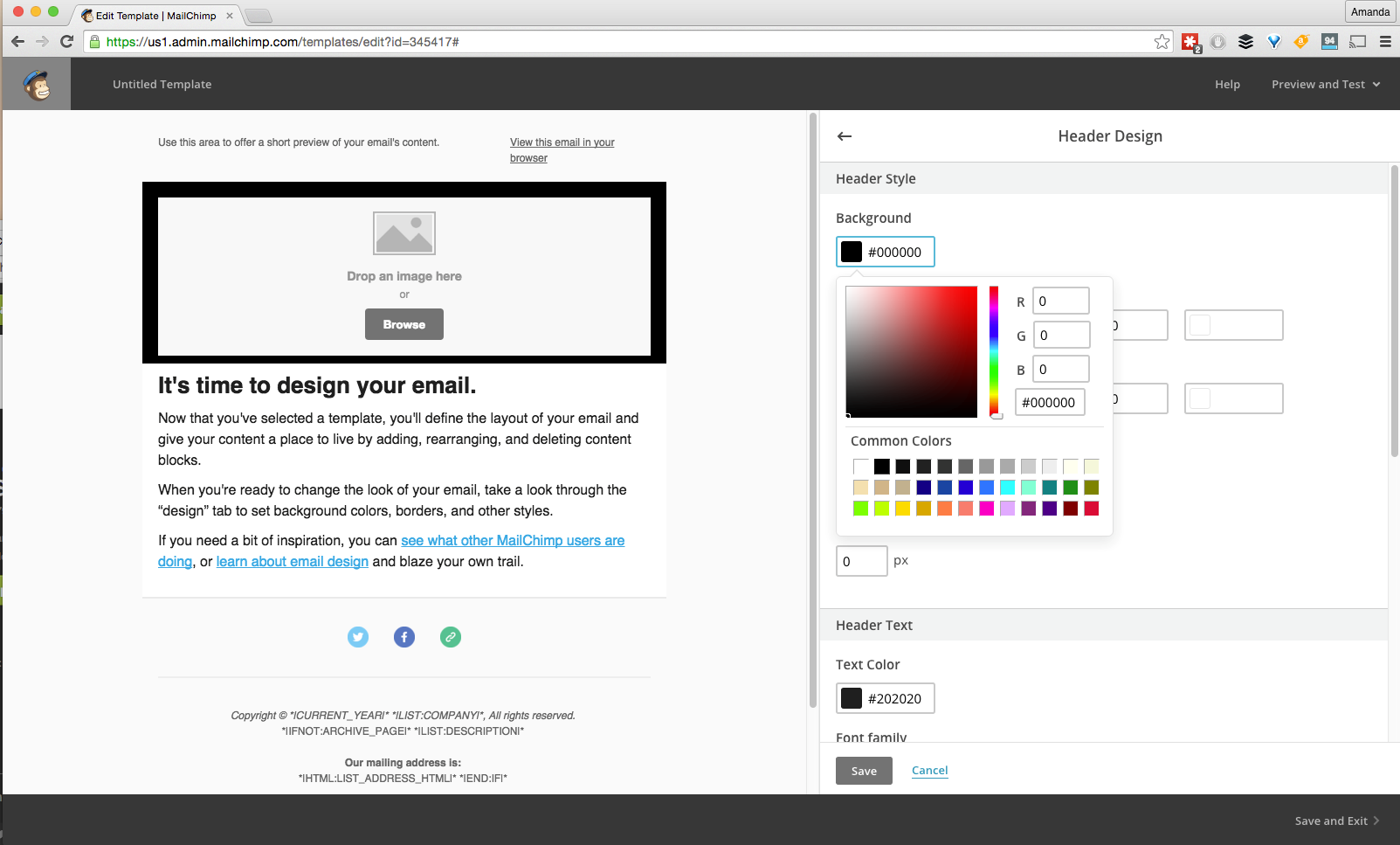The width and height of the screenshot is (1400, 845).
Task: Open the Text Color picker field
Action: (885, 699)
